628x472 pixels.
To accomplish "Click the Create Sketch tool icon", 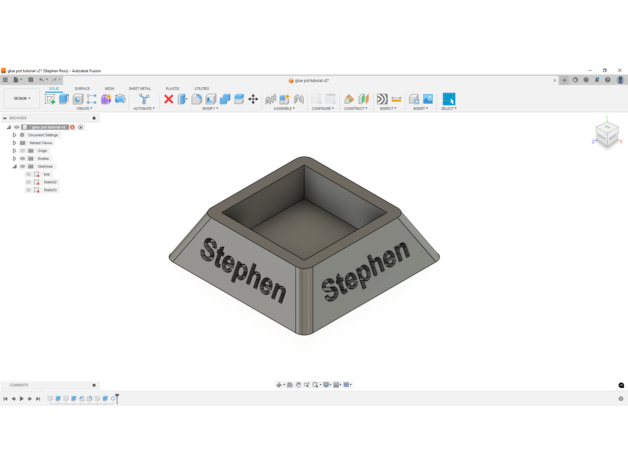I will click(x=50, y=99).
